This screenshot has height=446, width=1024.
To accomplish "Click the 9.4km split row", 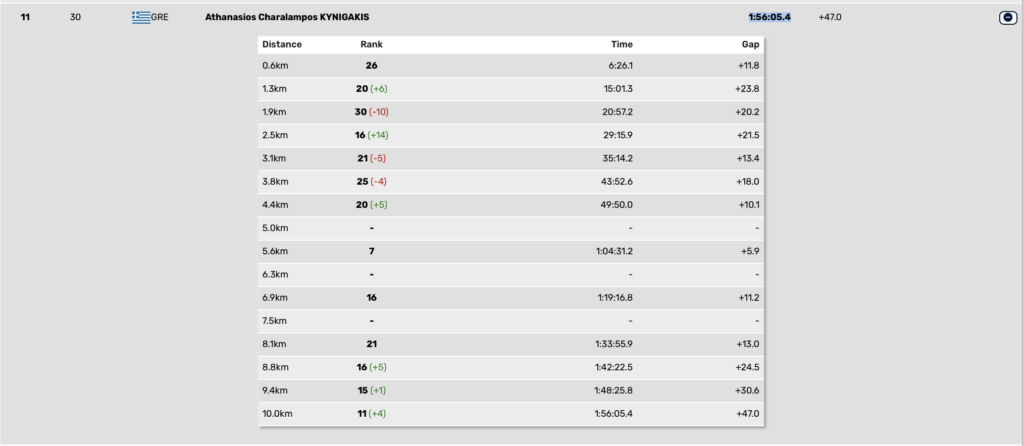I will pos(511,390).
